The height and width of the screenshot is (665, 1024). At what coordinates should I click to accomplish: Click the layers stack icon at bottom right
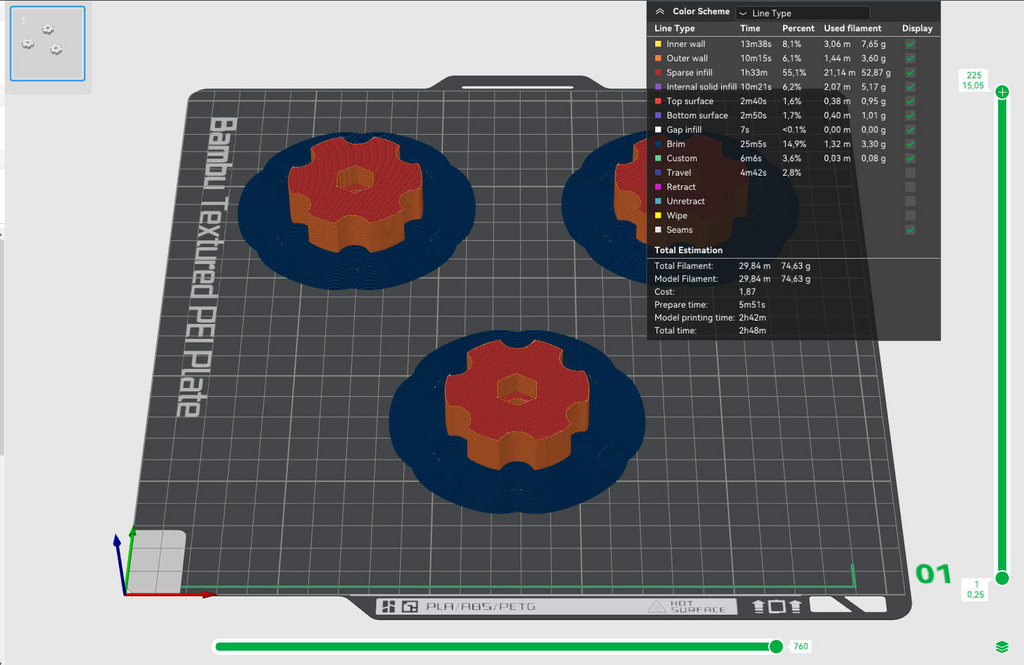tap(1002, 647)
